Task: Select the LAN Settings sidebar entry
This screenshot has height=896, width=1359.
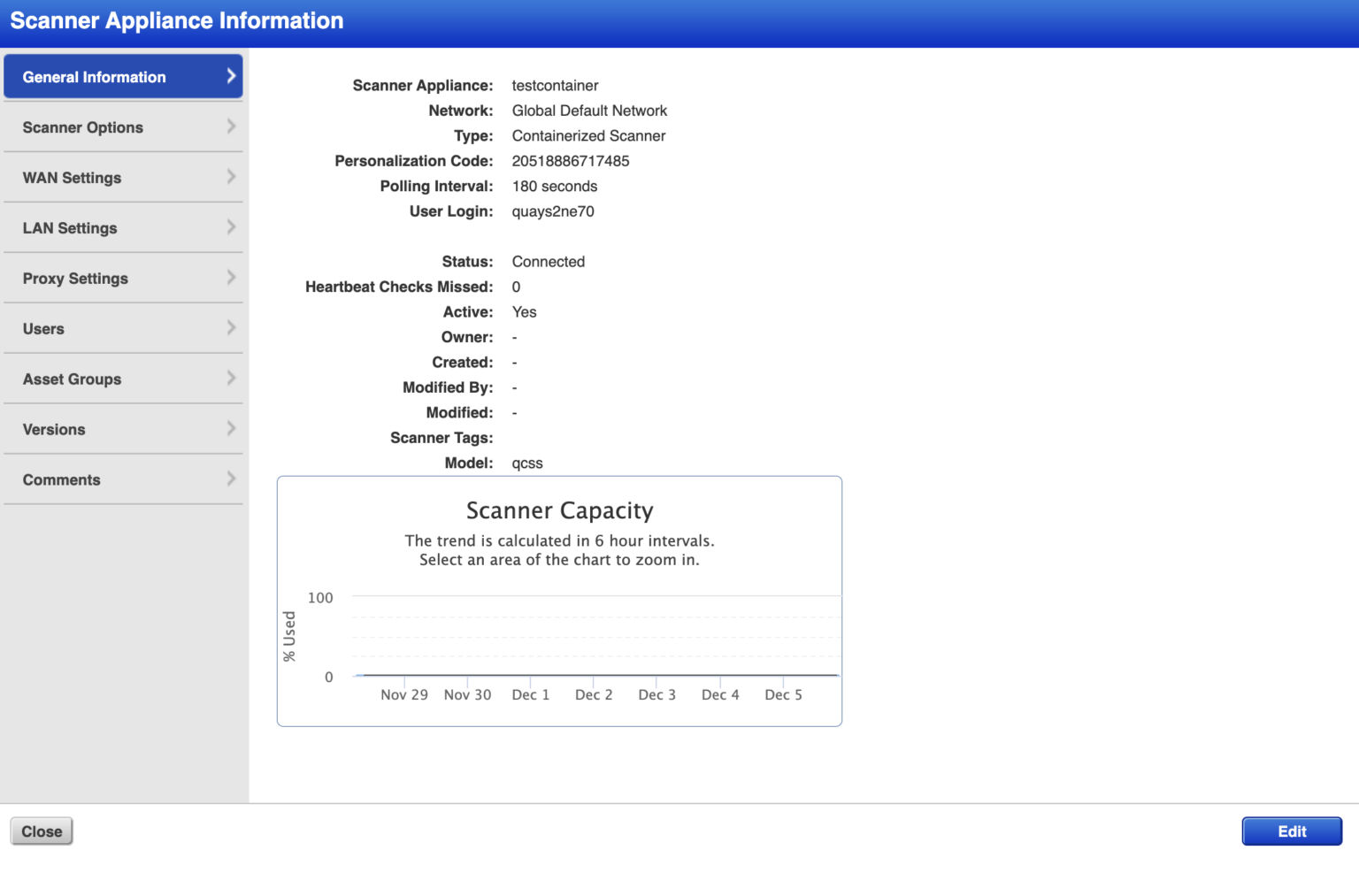Action: coord(106,227)
